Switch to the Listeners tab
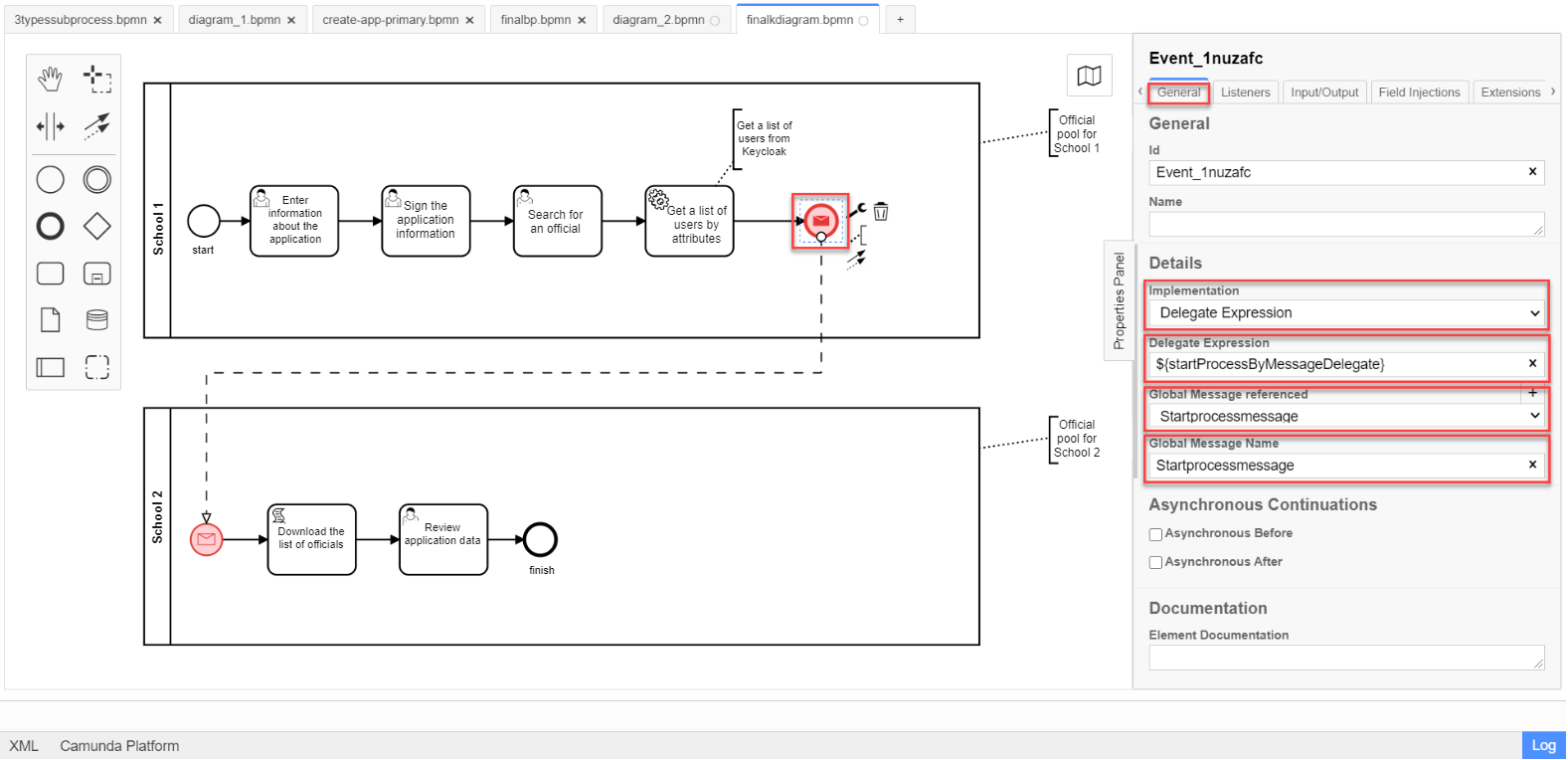The image size is (1568, 760). click(1245, 93)
